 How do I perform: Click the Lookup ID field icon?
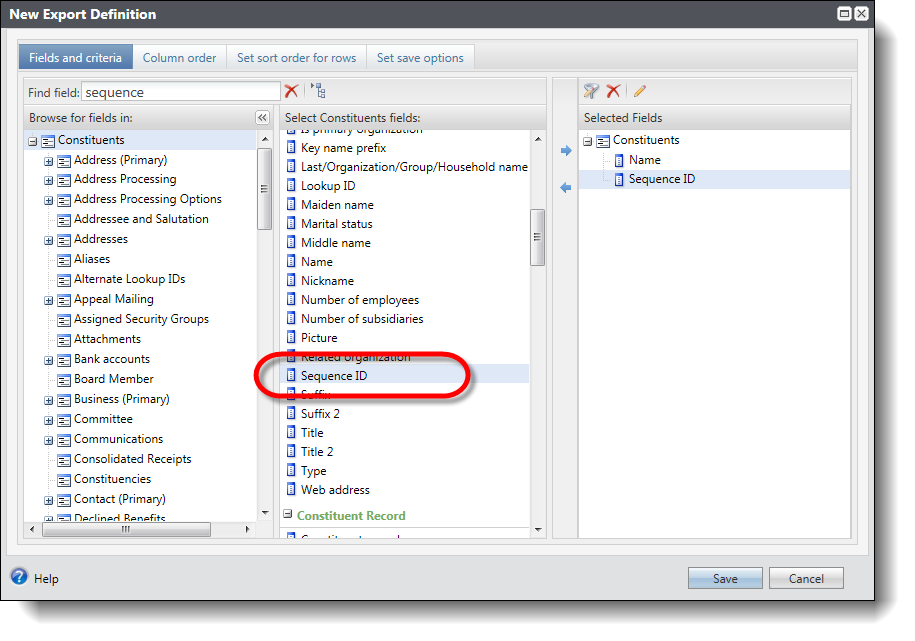pos(291,186)
